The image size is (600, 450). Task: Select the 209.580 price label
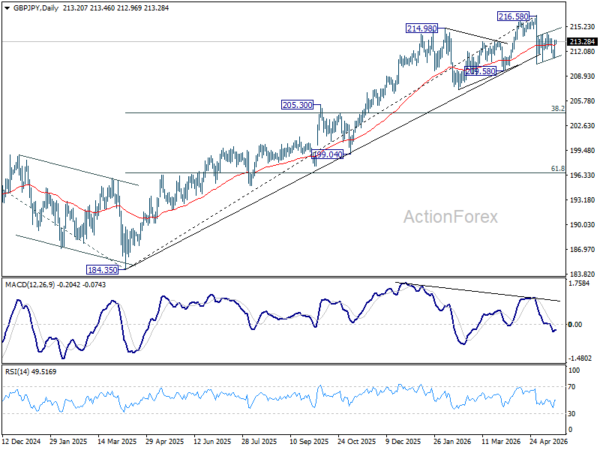(x=480, y=71)
